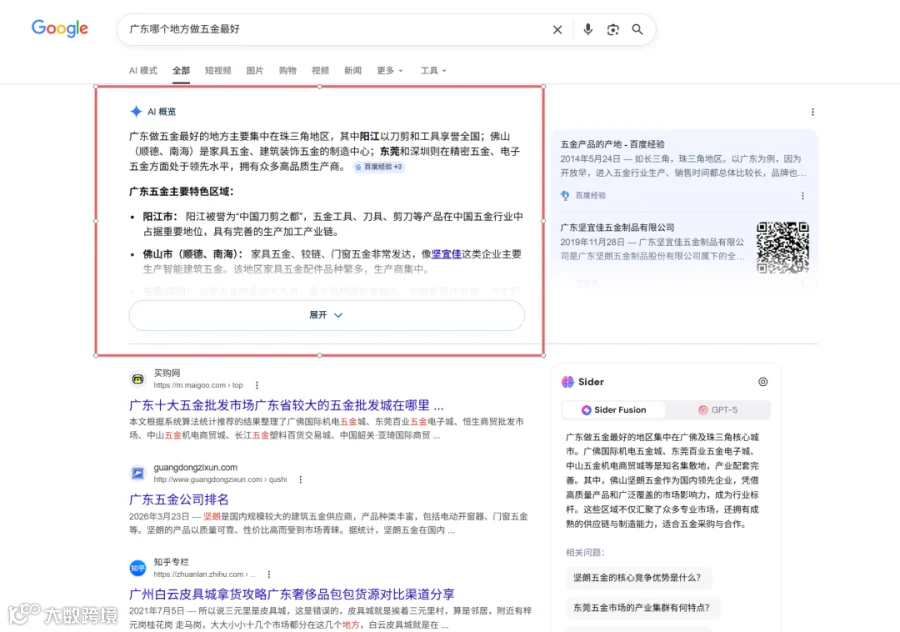Open three-dot menu beside guangdongzixun URL
Screen dimensions: 900x632
(300, 479)
